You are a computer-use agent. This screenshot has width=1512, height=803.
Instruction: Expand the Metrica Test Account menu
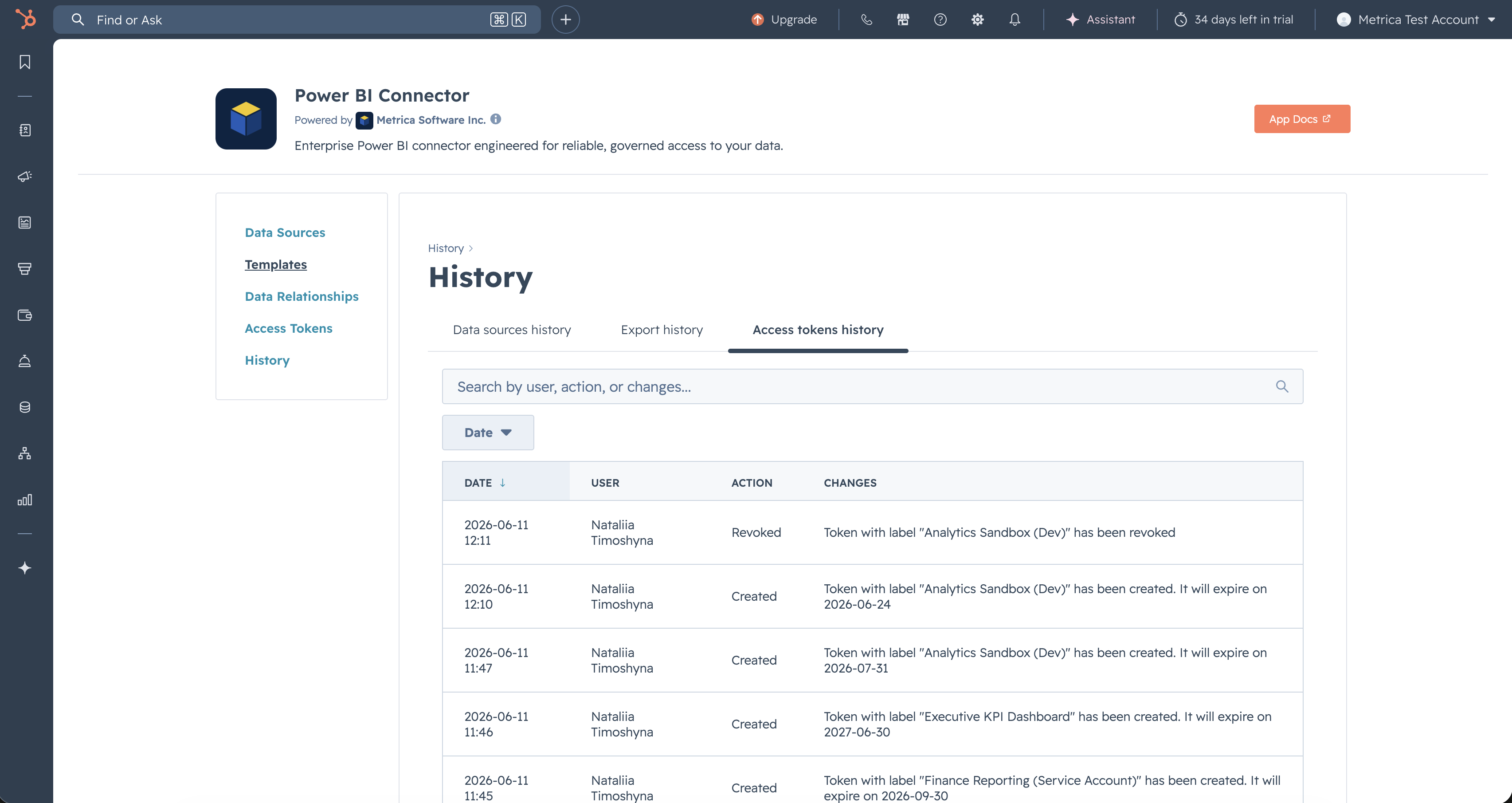(1415, 20)
